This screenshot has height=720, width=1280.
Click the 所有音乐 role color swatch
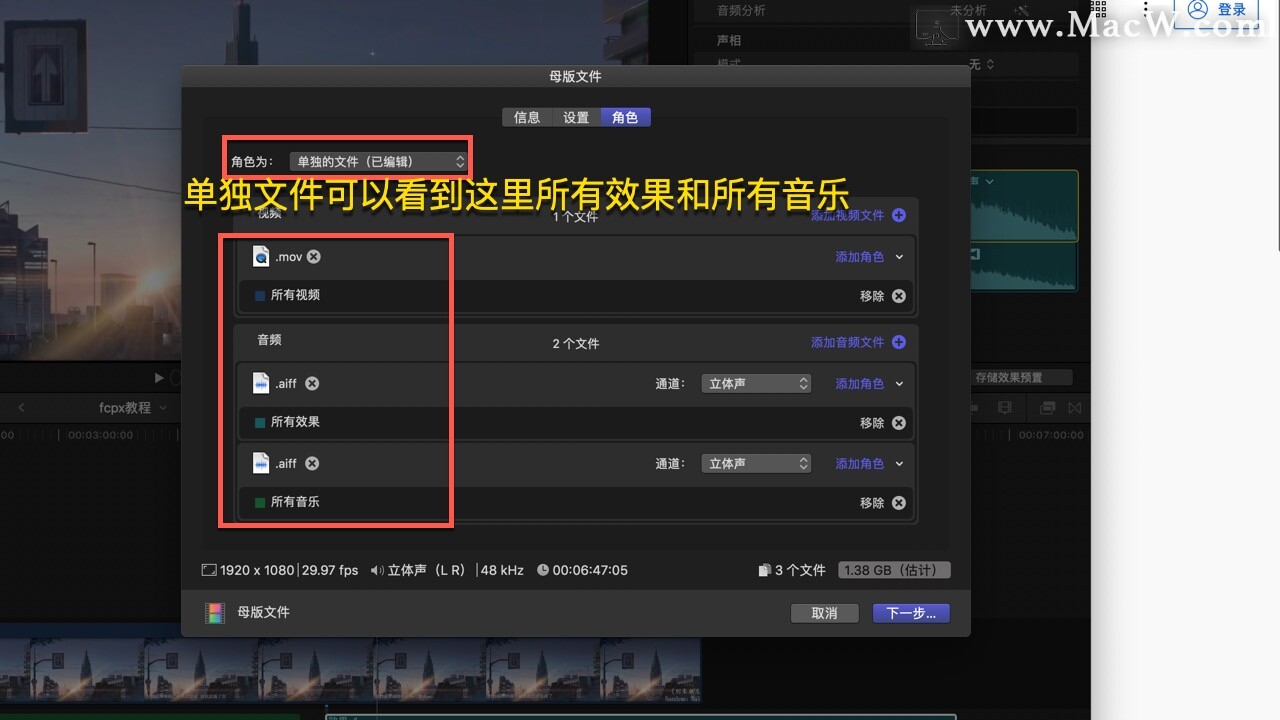pyautogui.click(x=260, y=503)
